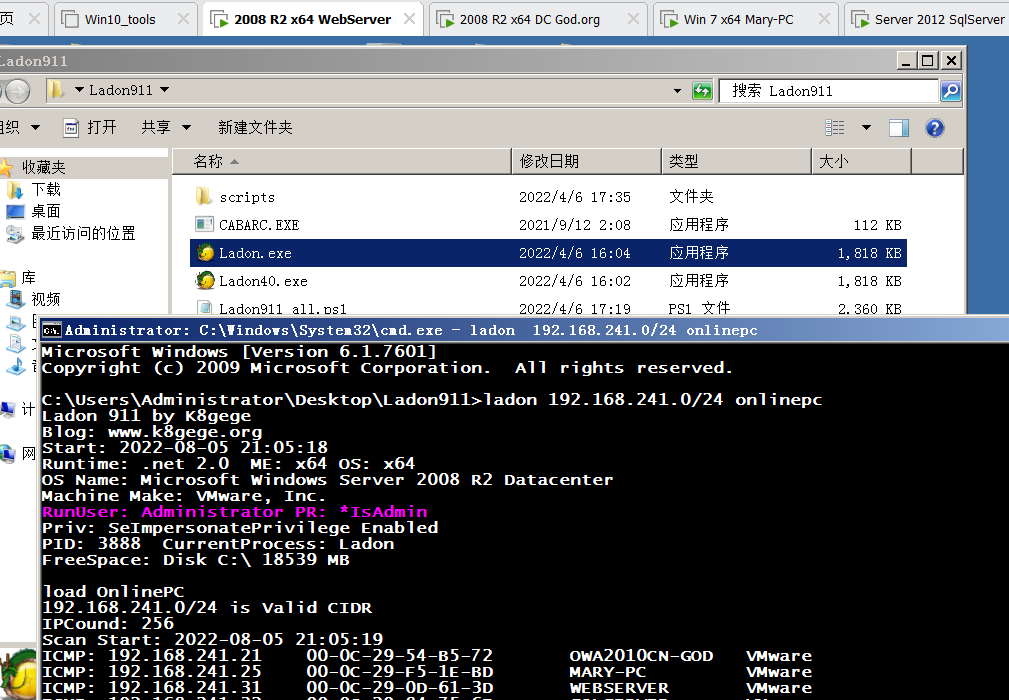The image size is (1009, 700).
Task: Open the scripts folder
Action: [246, 197]
